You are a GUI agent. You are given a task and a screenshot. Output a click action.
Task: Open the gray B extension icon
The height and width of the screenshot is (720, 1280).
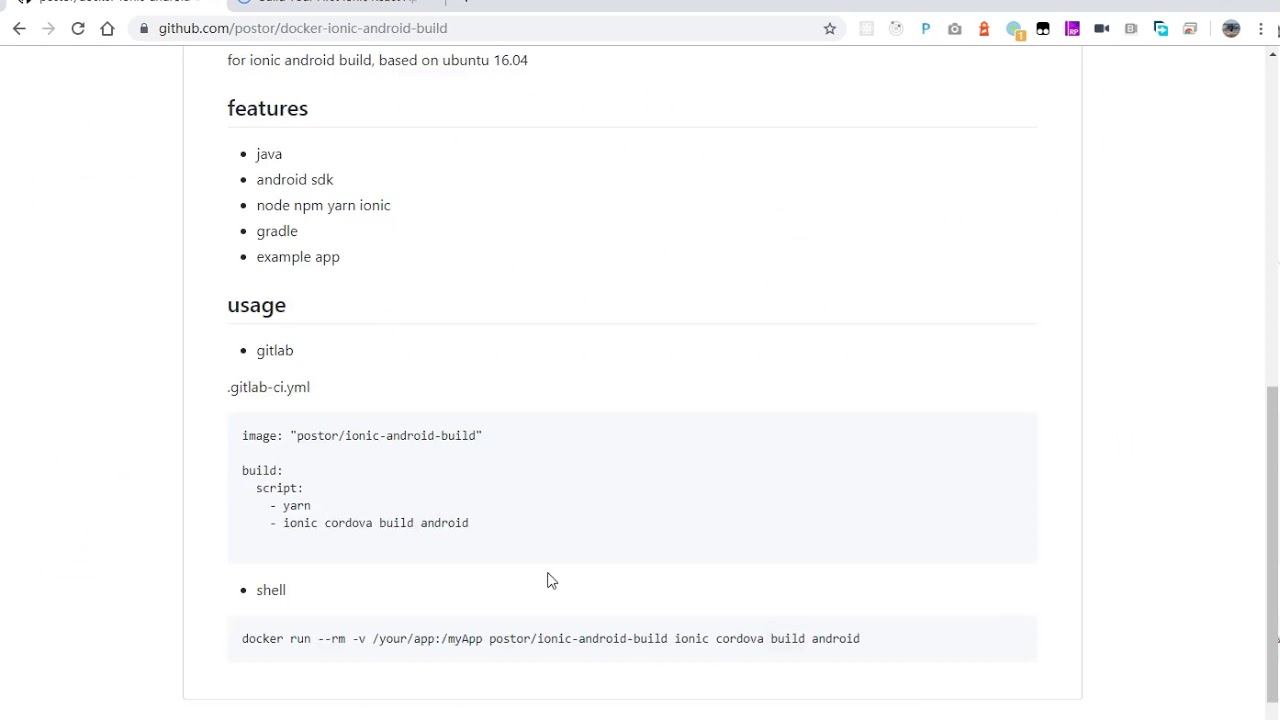(x=1131, y=29)
